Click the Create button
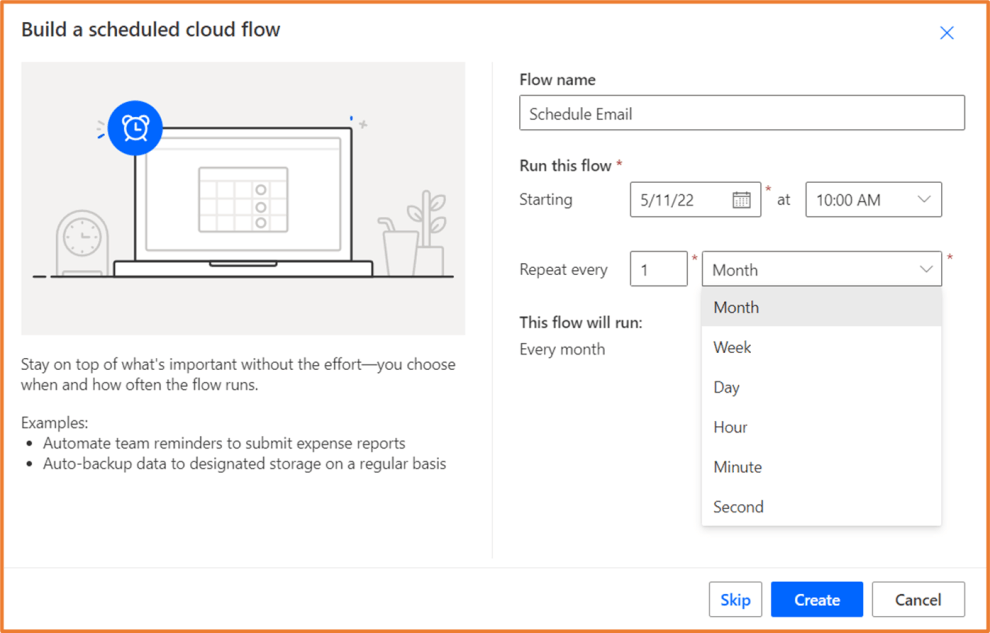Image resolution: width=990 pixels, height=633 pixels. (x=817, y=599)
